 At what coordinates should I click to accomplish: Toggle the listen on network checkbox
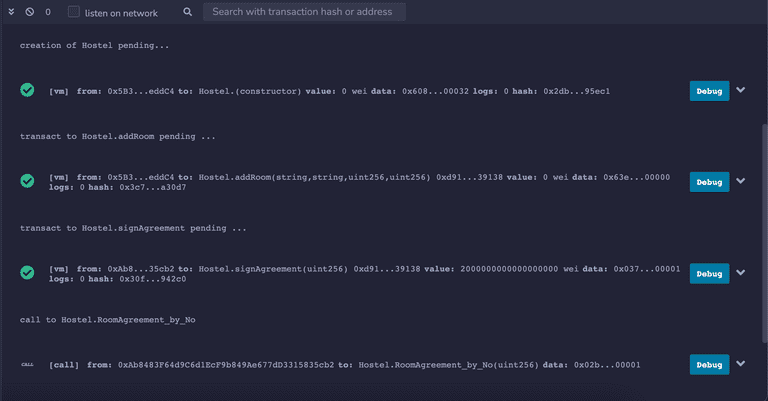[74, 12]
